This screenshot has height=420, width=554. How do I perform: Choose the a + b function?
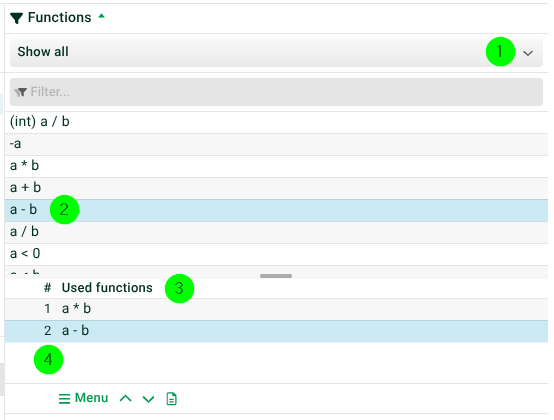pos(276,188)
